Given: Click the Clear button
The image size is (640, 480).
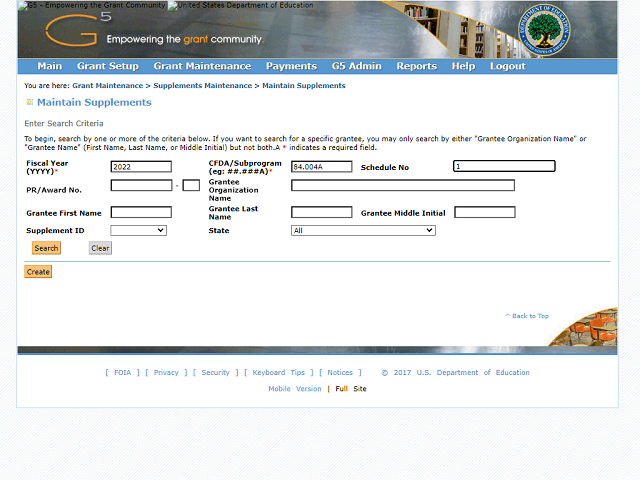Looking at the screenshot, I should coord(100,248).
